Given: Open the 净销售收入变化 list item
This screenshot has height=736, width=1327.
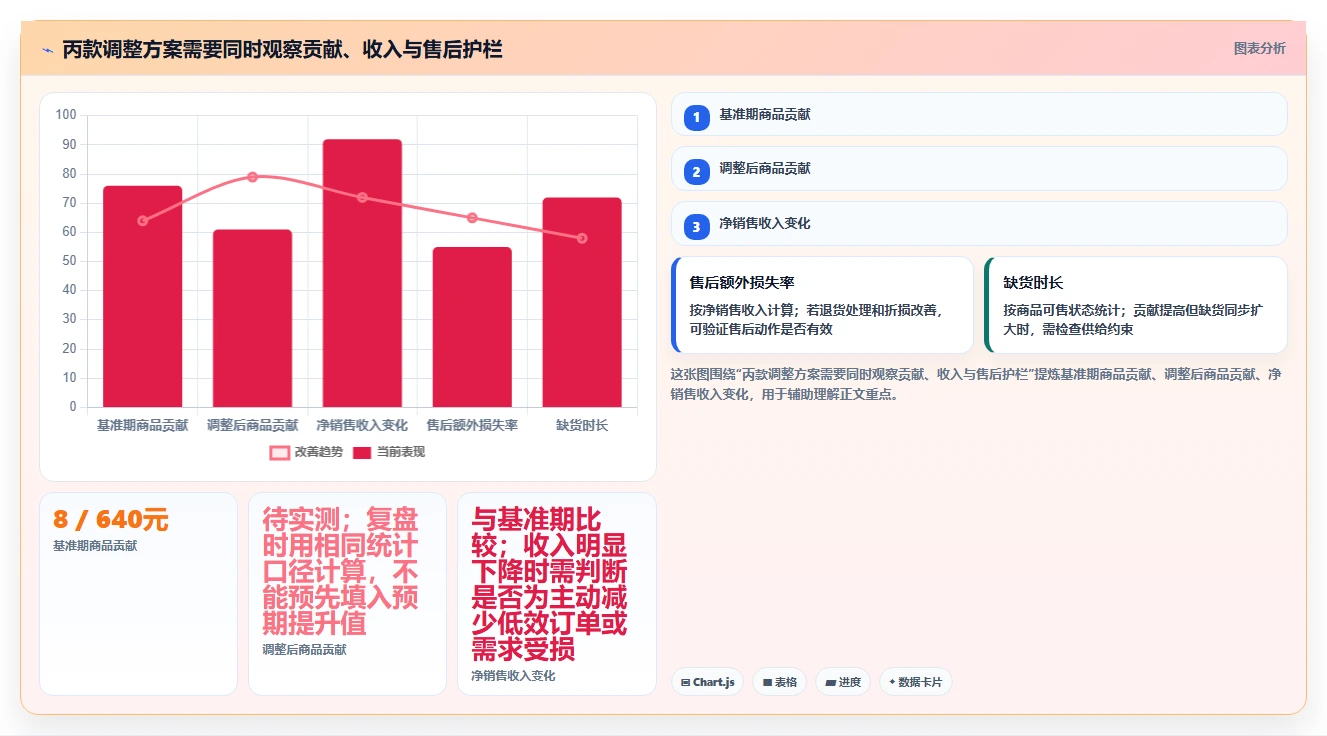Looking at the screenshot, I should click(979, 223).
